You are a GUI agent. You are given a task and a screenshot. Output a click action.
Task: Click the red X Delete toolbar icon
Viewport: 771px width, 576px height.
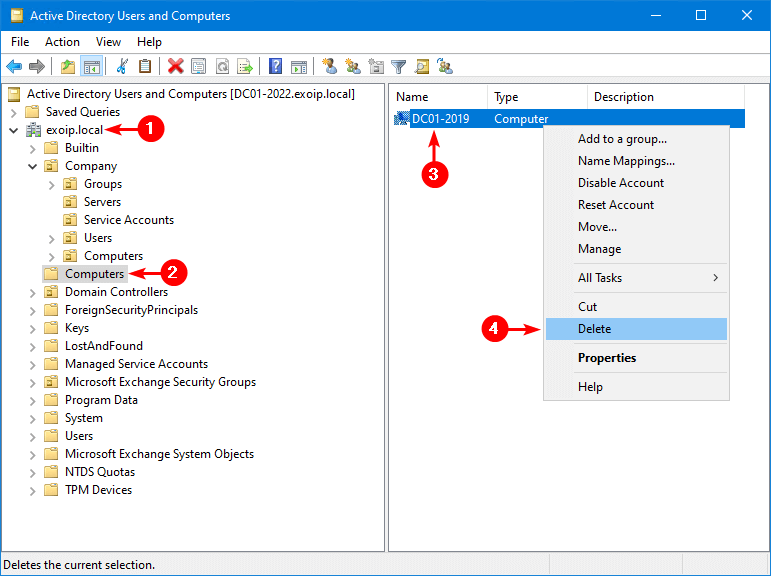pos(176,66)
